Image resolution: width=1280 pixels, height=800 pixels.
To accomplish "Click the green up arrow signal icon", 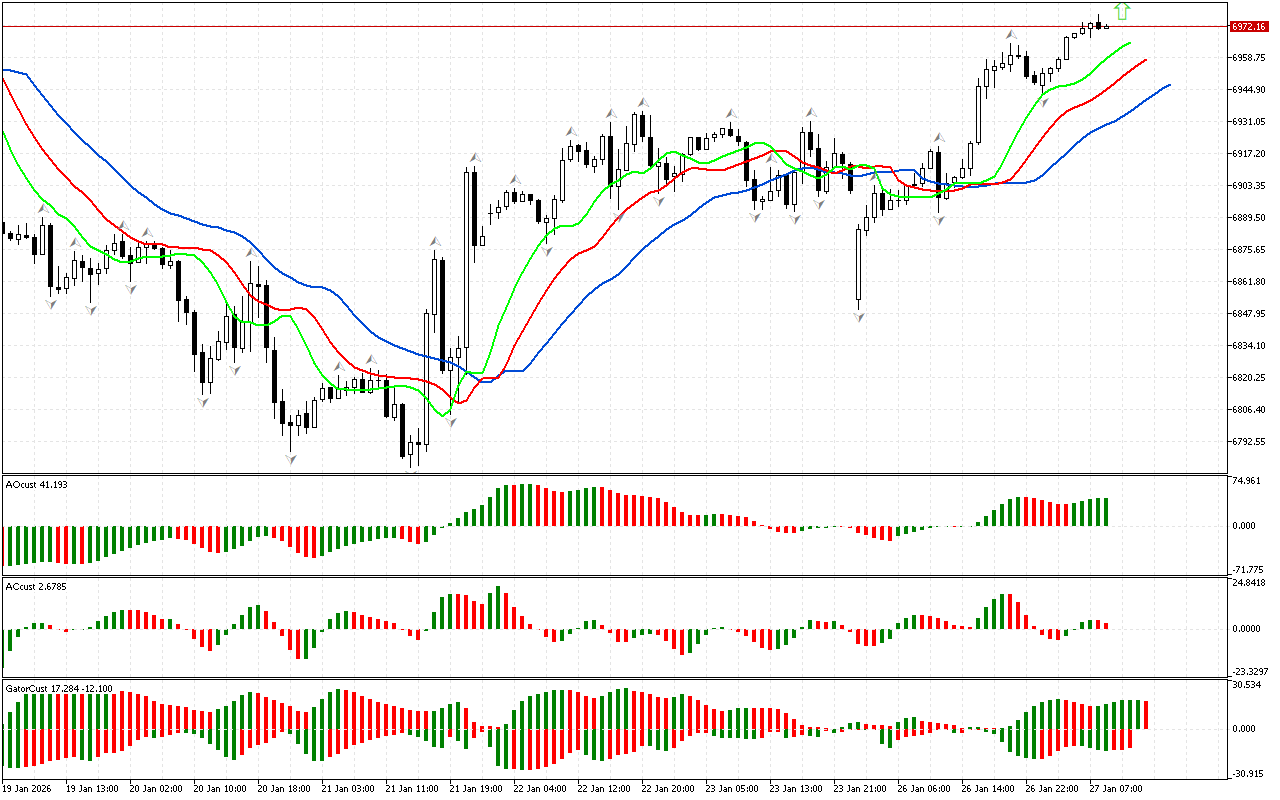I will [x=1122, y=11].
